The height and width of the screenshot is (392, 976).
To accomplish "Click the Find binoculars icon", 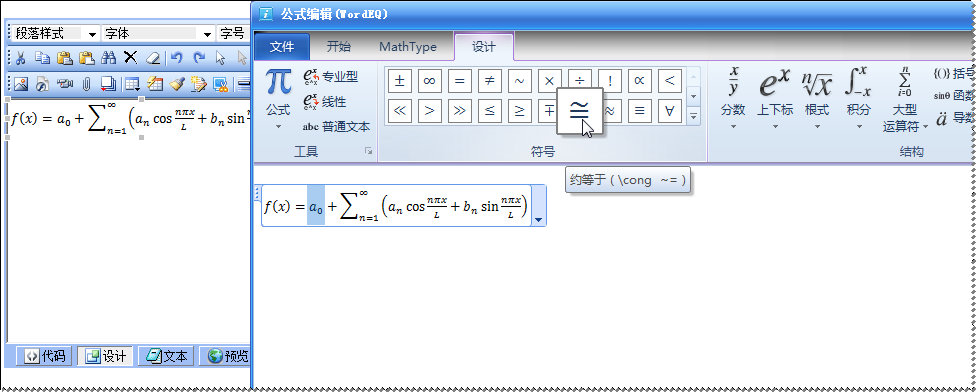I will tap(108, 58).
